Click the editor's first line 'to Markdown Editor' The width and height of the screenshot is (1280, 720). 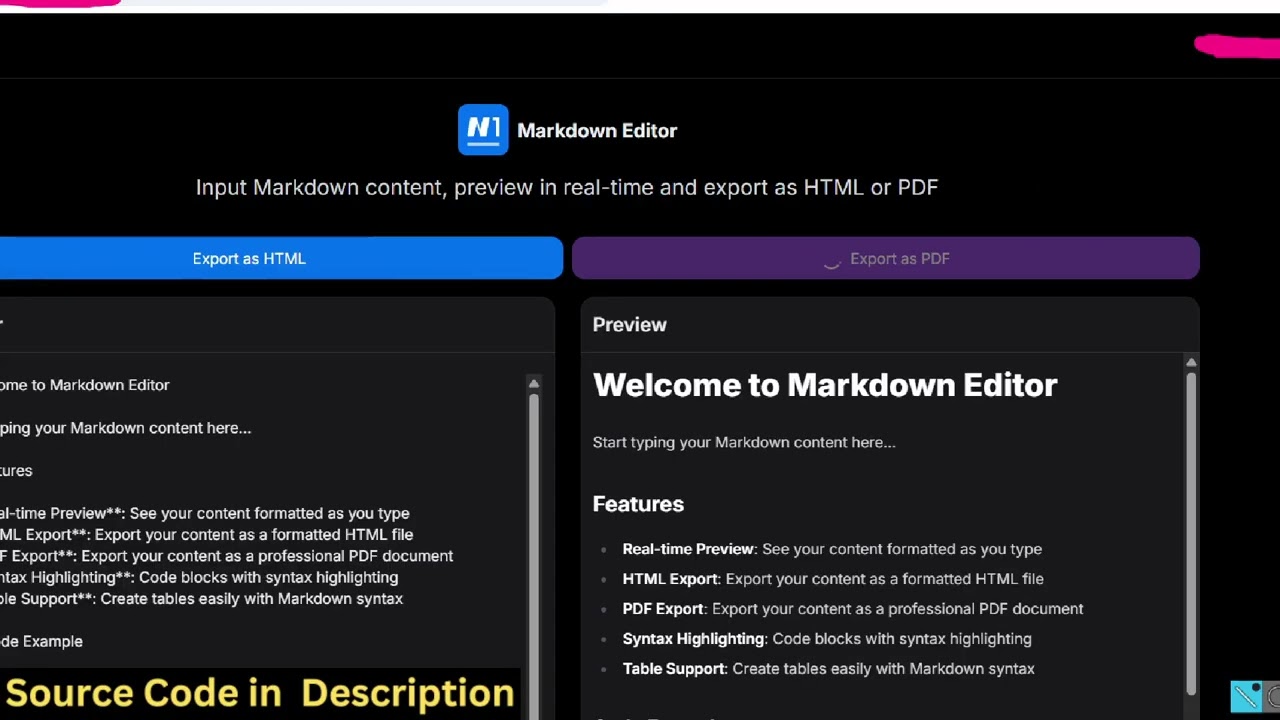pyautogui.click(x=85, y=385)
